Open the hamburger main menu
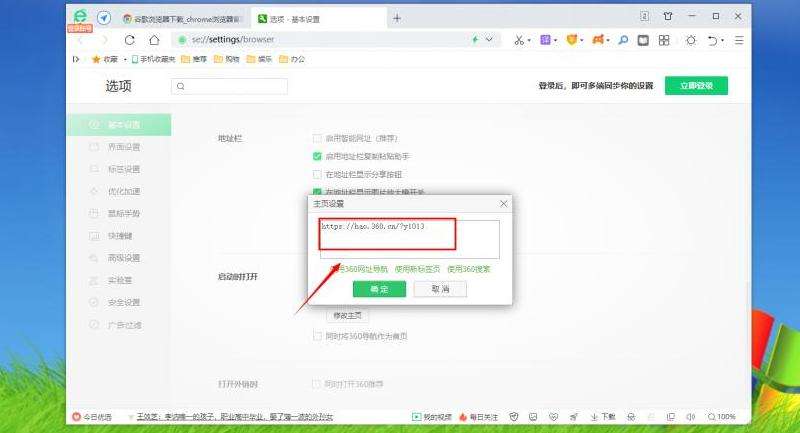 (x=739, y=40)
